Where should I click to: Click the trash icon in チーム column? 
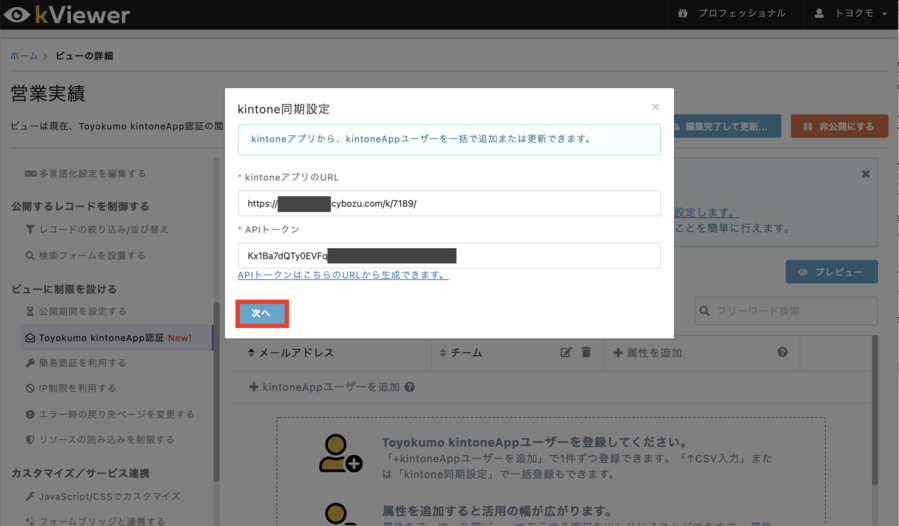tap(586, 352)
